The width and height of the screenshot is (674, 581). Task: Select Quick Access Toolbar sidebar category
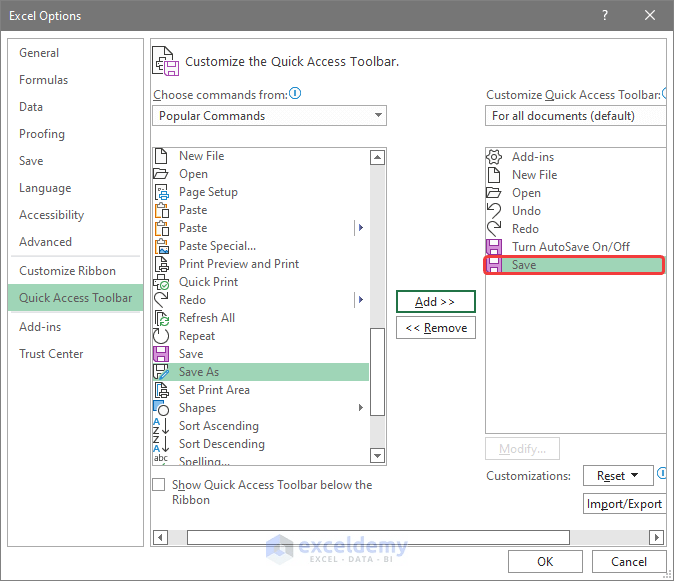pos(76,298)
